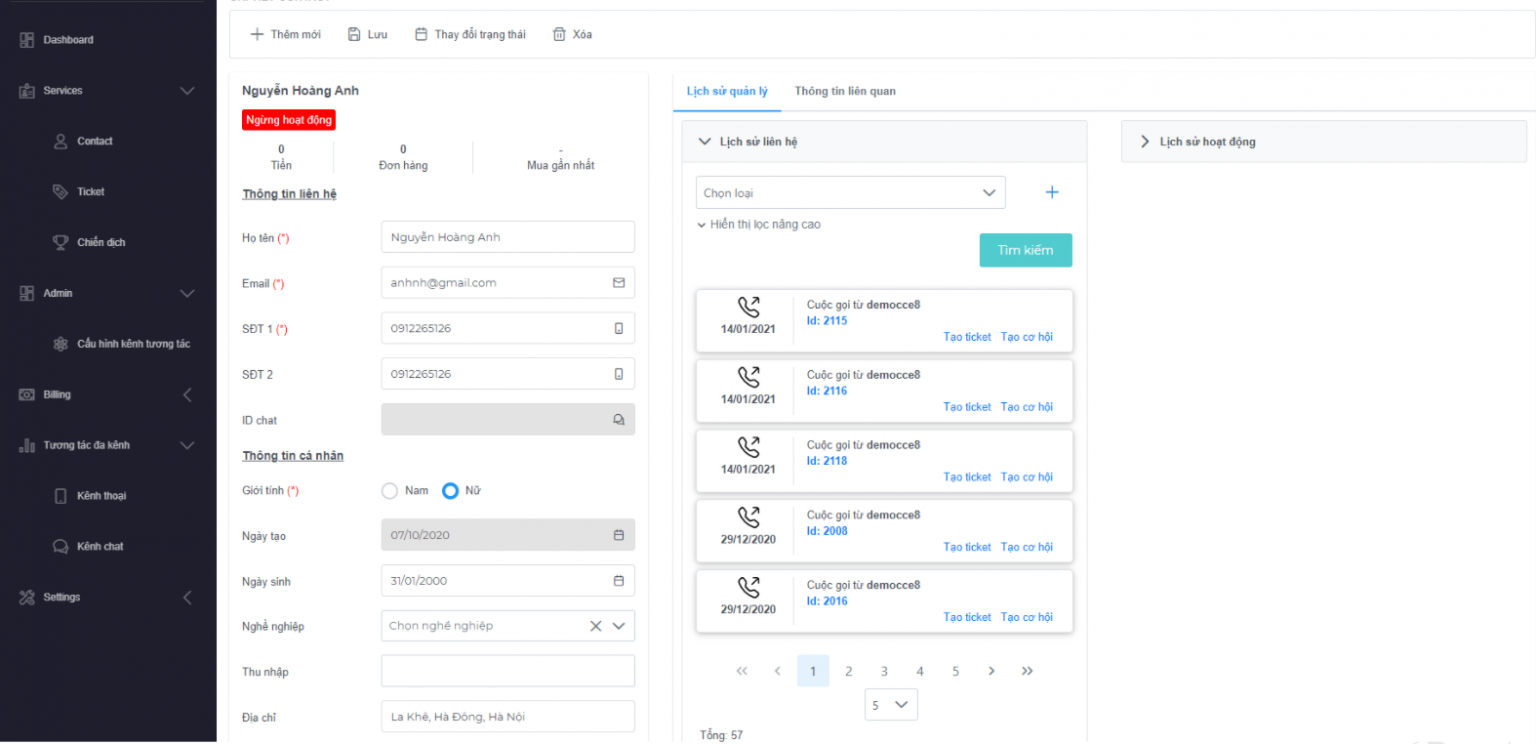Open the Dashboard icon in sidebar
Viewport: 1536px width, 744px height.
click(x=27, y=40)
